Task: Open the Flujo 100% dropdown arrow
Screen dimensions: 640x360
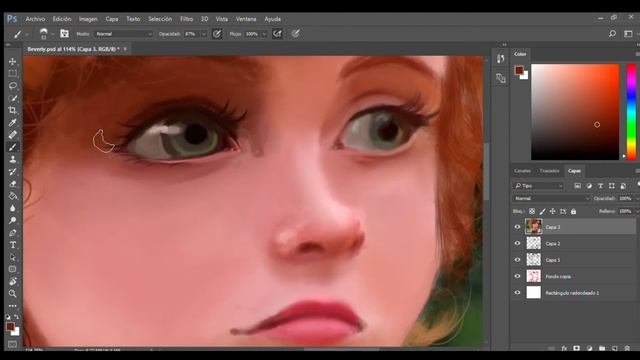Action: click(264, 34)
